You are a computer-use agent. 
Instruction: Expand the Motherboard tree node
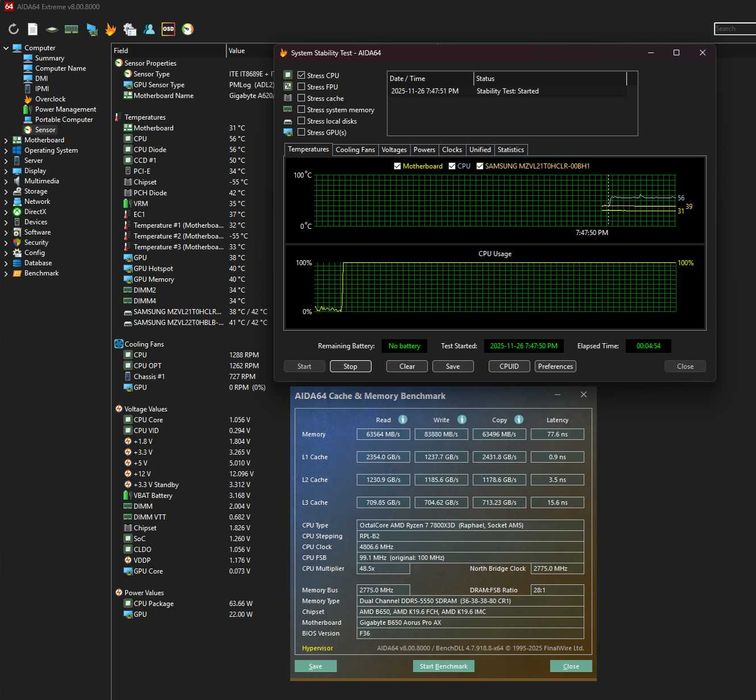coord(6,140)
